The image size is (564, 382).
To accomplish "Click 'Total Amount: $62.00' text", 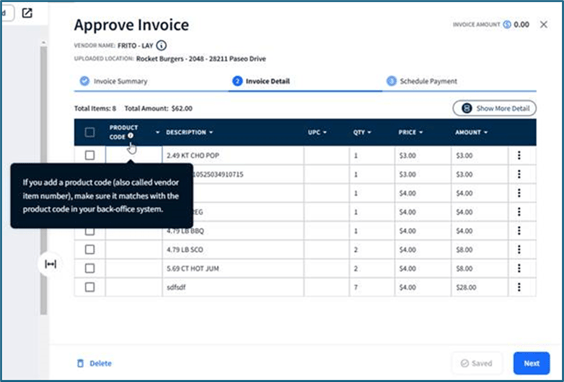I will click(x=158, y=108).
